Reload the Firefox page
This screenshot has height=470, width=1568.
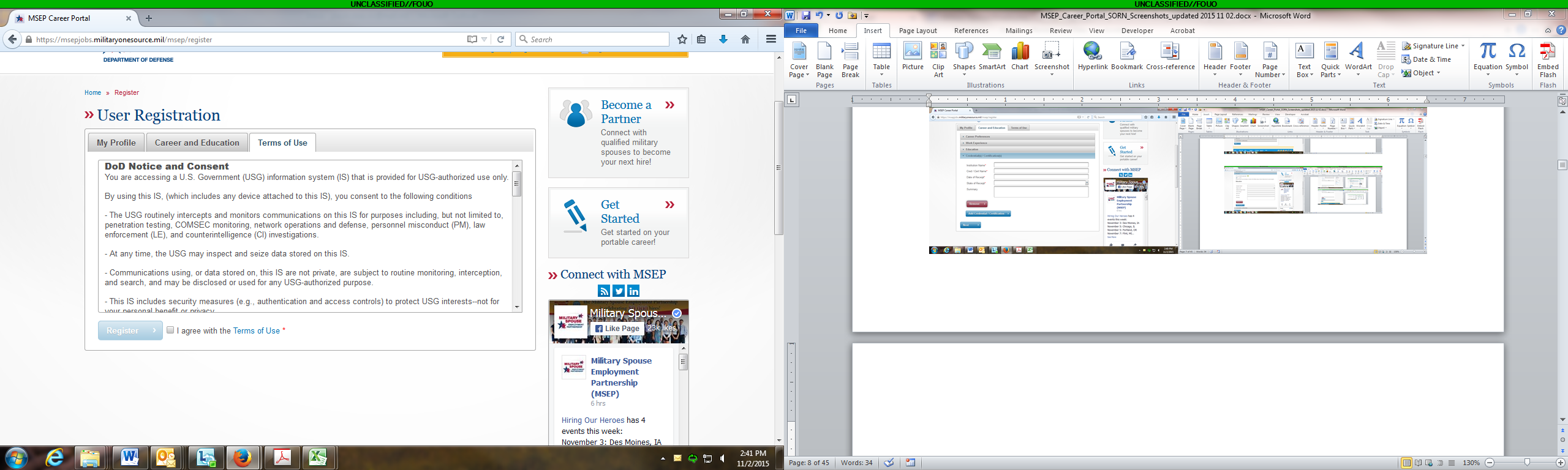[500, 39]
